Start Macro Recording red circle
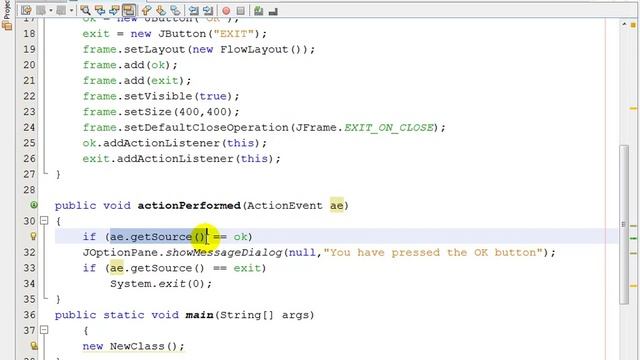Viewport: 640px width, 360px height. tap(226, 11)
